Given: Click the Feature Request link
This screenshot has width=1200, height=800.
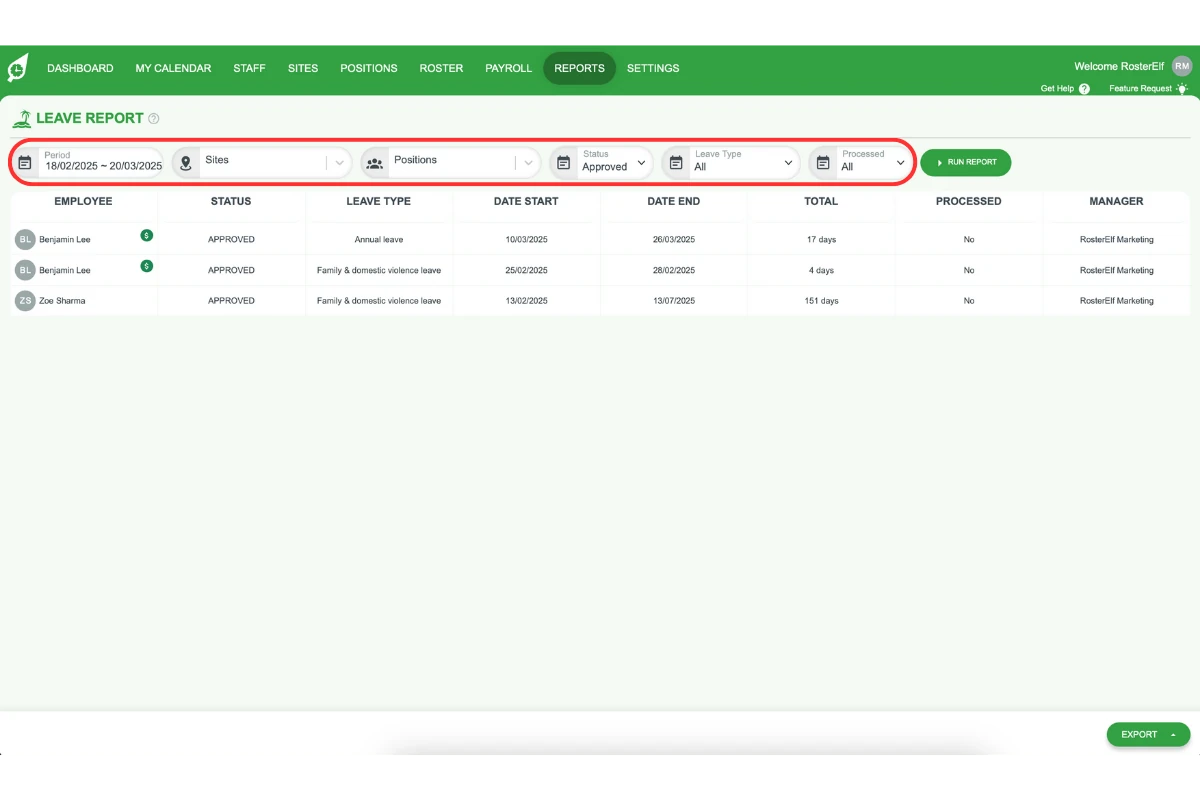Looking at the screenshot, I should [x=1140, y=89].
